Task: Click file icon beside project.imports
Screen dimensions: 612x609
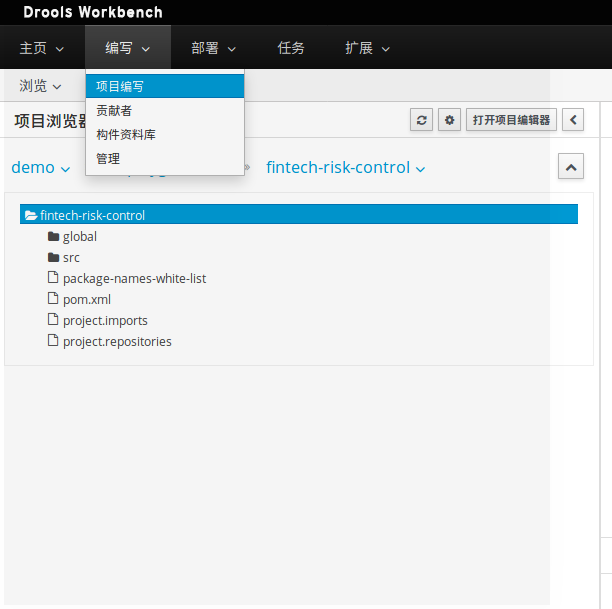Action: pos(53,320)
